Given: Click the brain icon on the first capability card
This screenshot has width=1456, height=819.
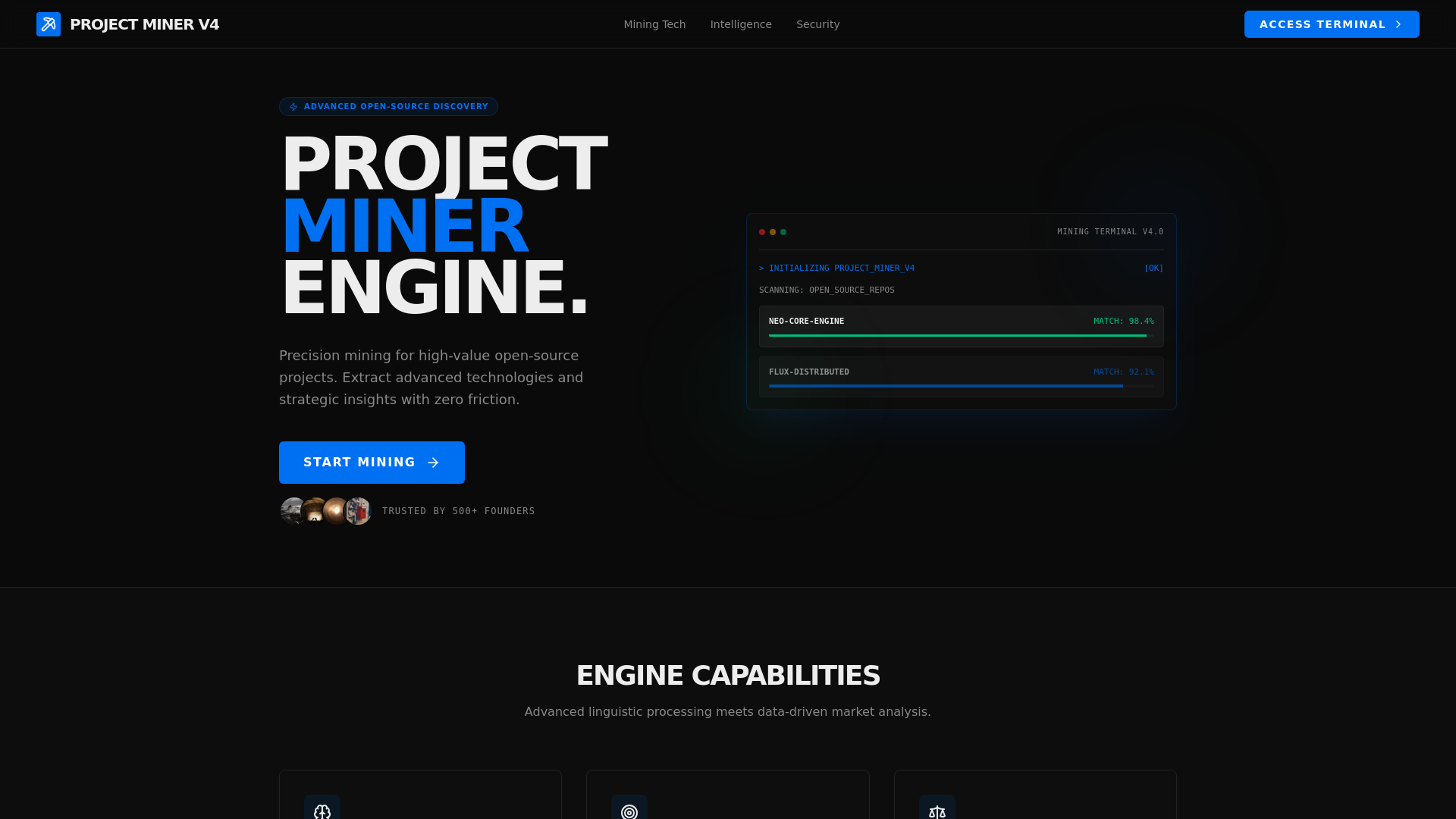Looking at the screenshot, I should (322, 811).
